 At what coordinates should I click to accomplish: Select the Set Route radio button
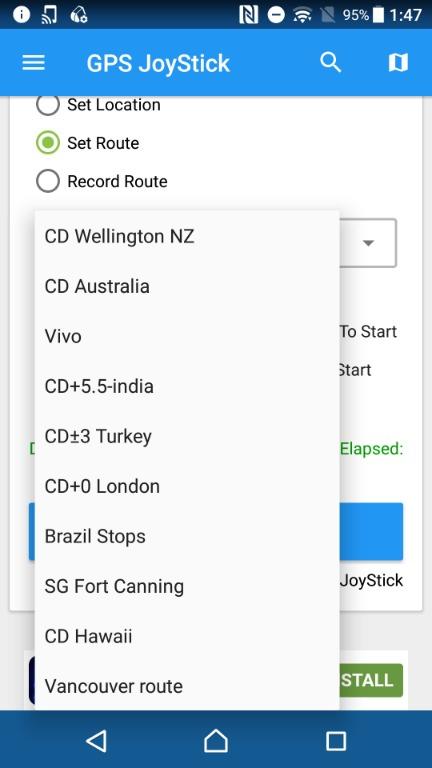coord(48,143)
